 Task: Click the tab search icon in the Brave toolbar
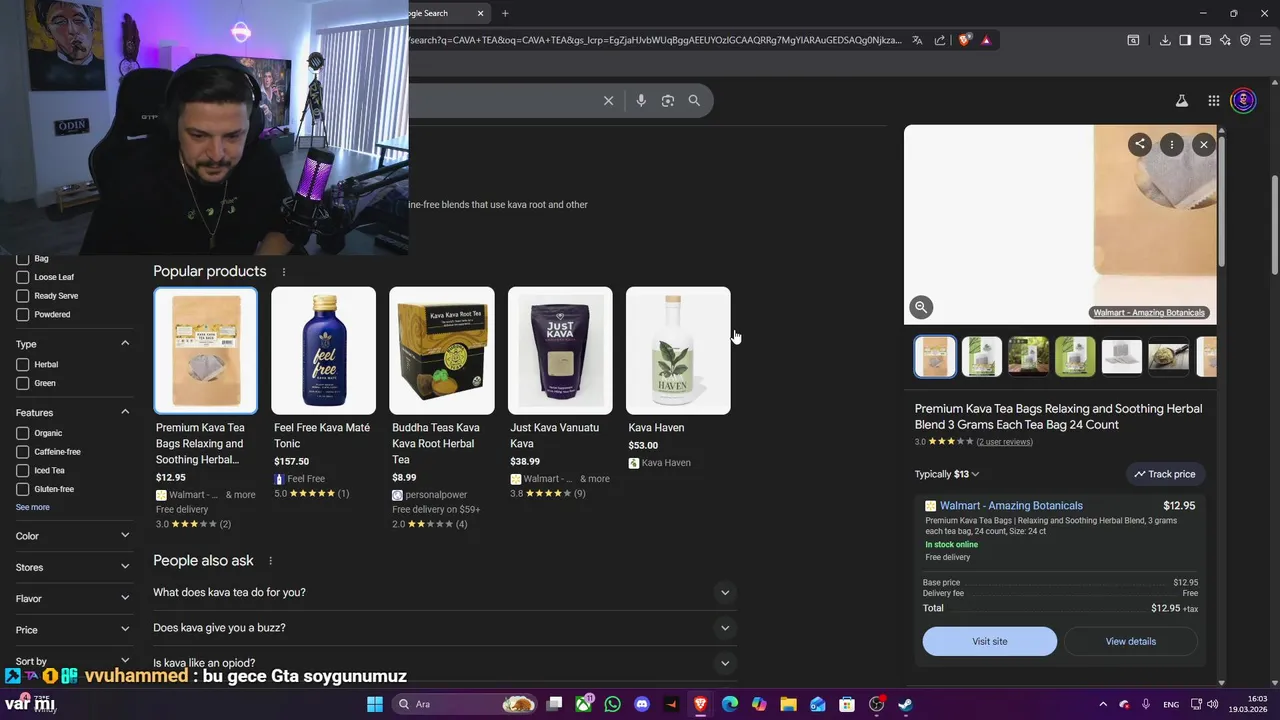1133,41
